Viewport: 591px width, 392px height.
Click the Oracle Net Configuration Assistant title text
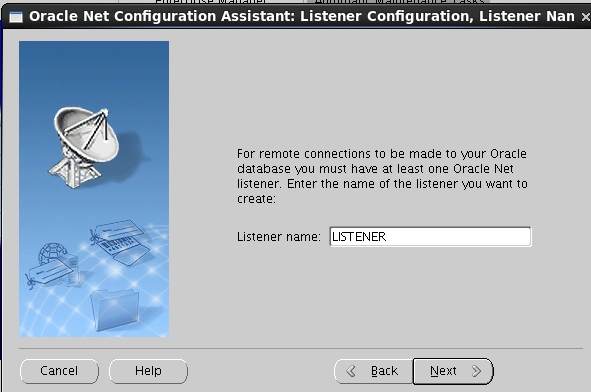302,16
